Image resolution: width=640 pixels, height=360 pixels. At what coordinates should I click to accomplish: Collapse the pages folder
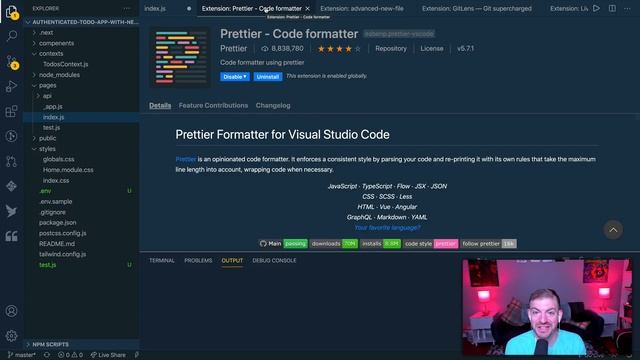81,86
